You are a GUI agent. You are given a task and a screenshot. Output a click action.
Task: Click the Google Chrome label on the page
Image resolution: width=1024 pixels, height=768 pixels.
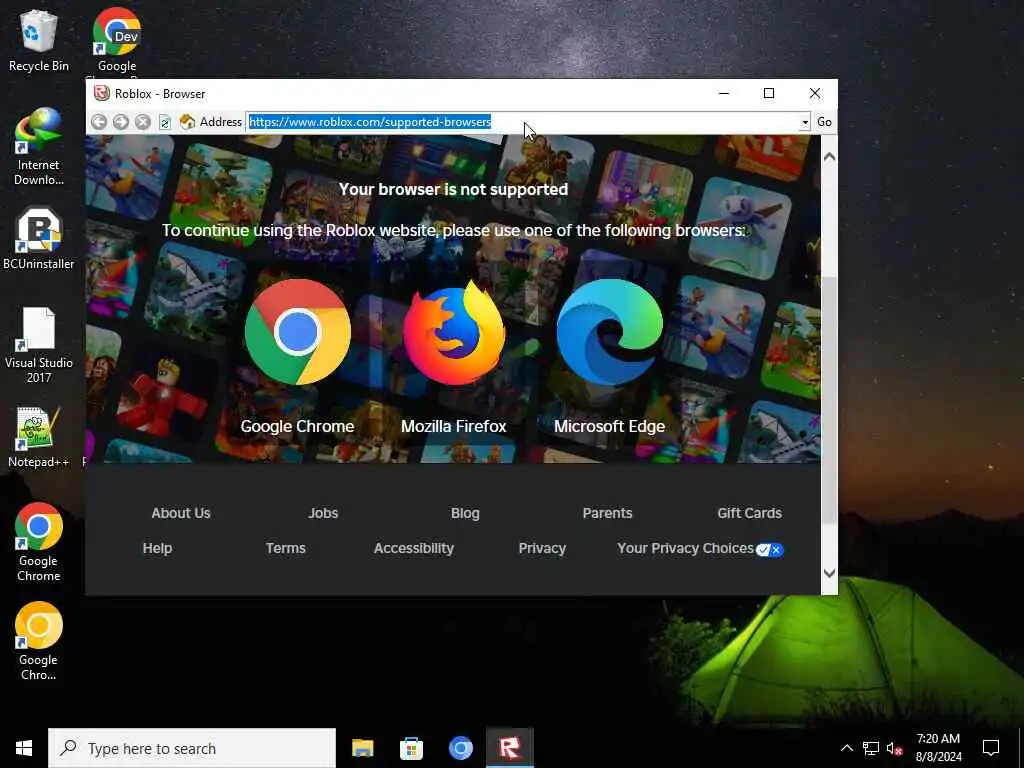(x=297, y=426)
